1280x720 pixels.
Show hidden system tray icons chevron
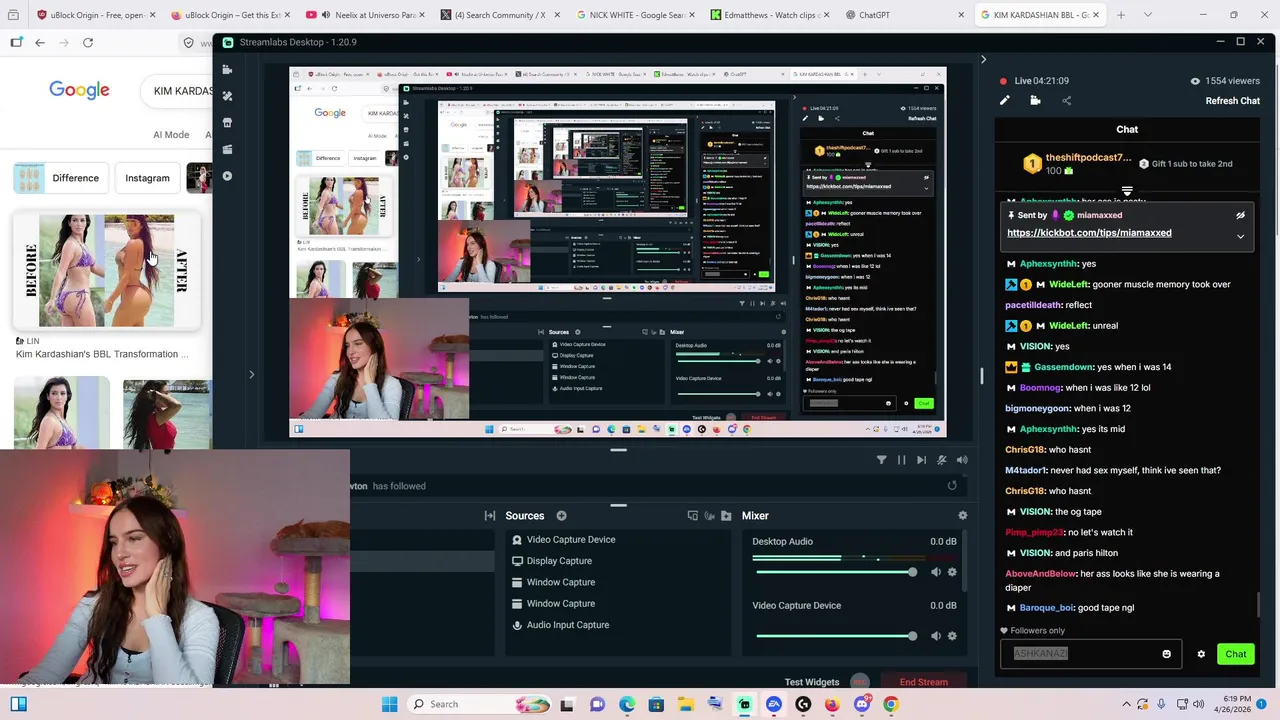[x=1126, y=704]
